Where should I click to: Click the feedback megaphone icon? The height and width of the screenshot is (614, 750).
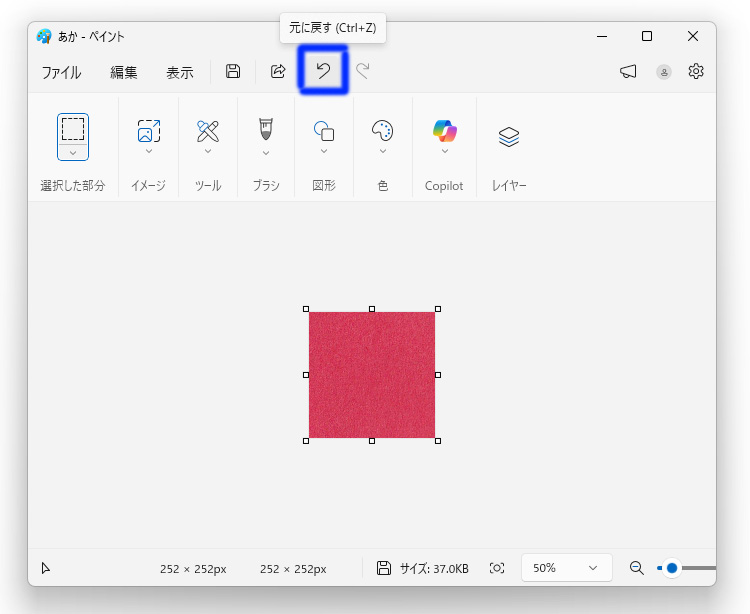pos(628,71)
